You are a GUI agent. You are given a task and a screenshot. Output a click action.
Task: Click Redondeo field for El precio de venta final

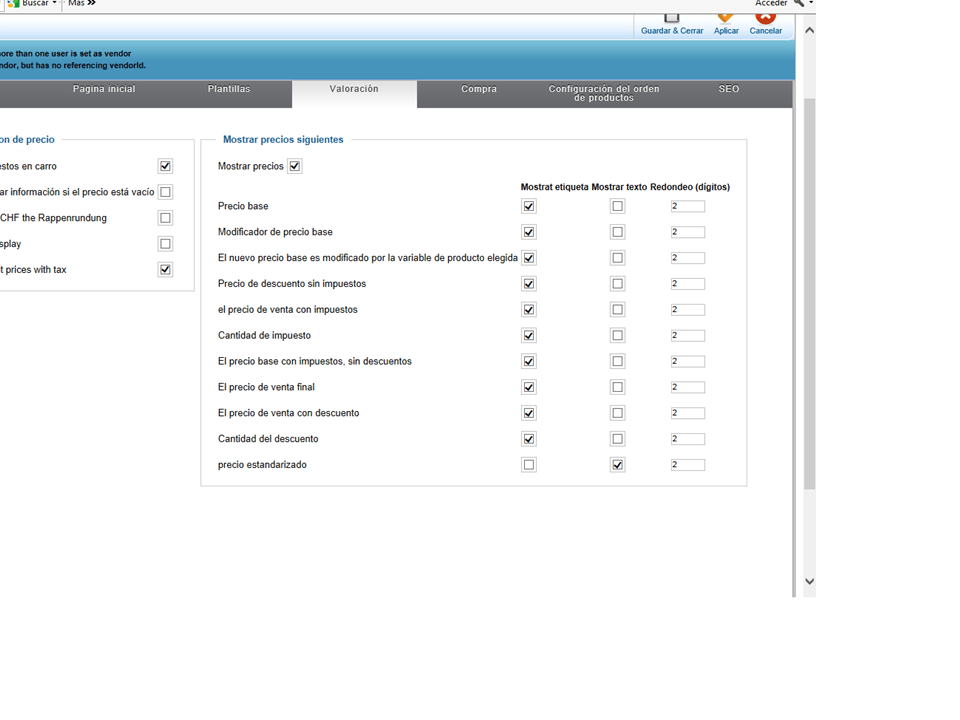[x=688, y=387]
